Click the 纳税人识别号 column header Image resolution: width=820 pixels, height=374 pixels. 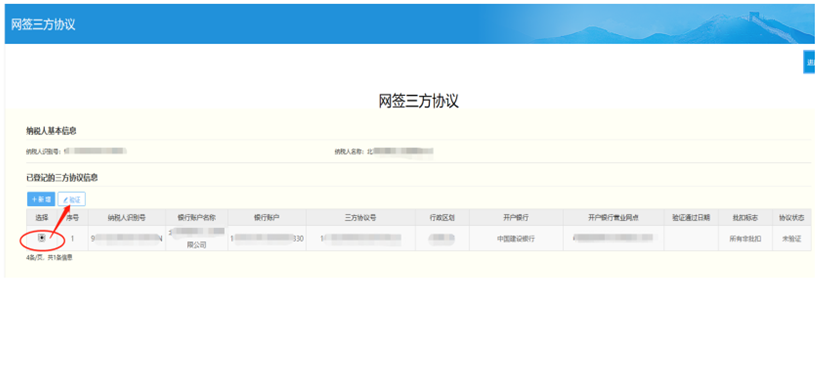click(x=127, y=218)
